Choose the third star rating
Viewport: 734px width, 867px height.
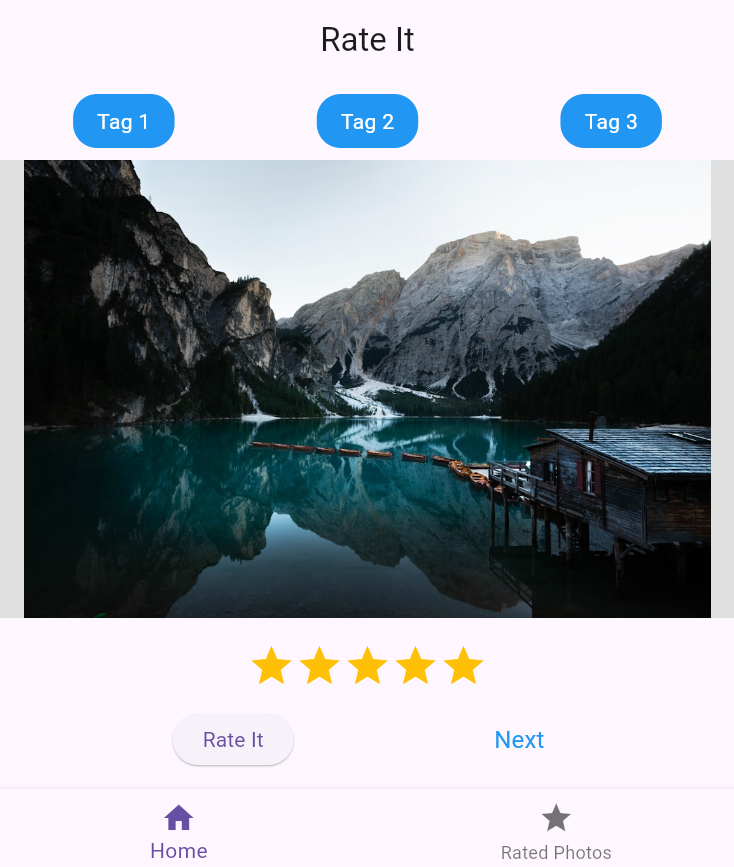(x=367, y=666)
